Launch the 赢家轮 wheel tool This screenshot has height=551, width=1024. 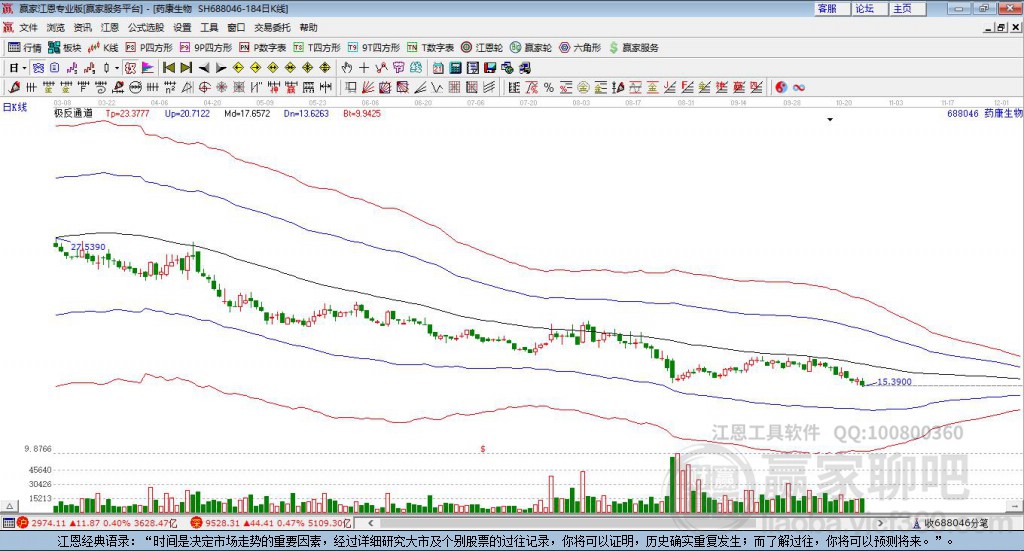tap(531, 48)
